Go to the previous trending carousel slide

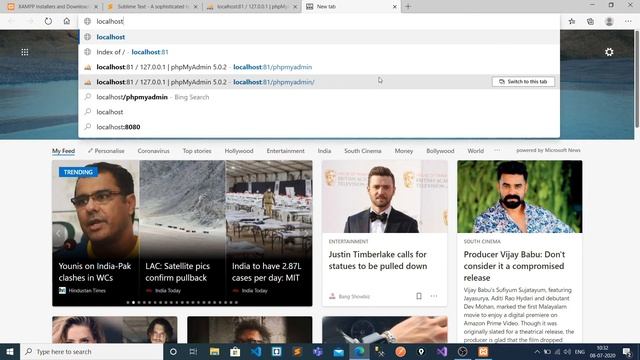pyautogui.click(x=59, y=233)
